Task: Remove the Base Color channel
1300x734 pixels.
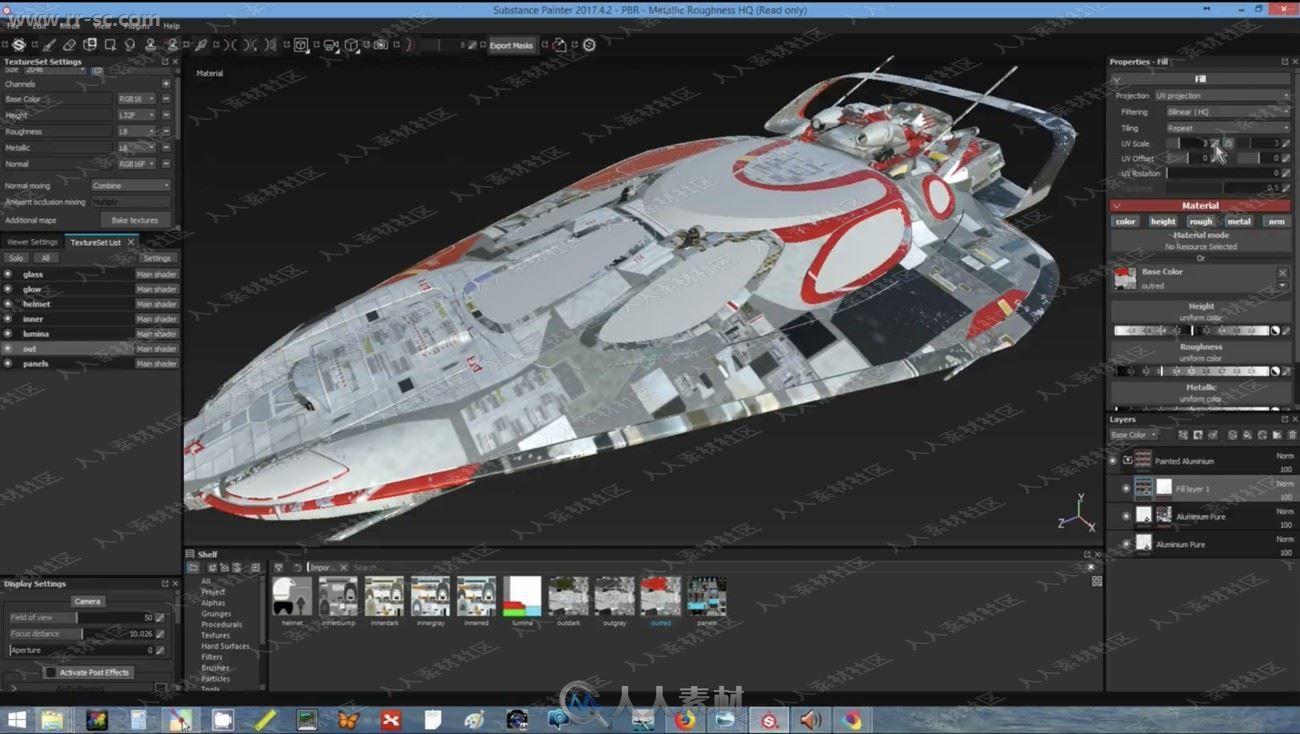Action: coord(166,99)
